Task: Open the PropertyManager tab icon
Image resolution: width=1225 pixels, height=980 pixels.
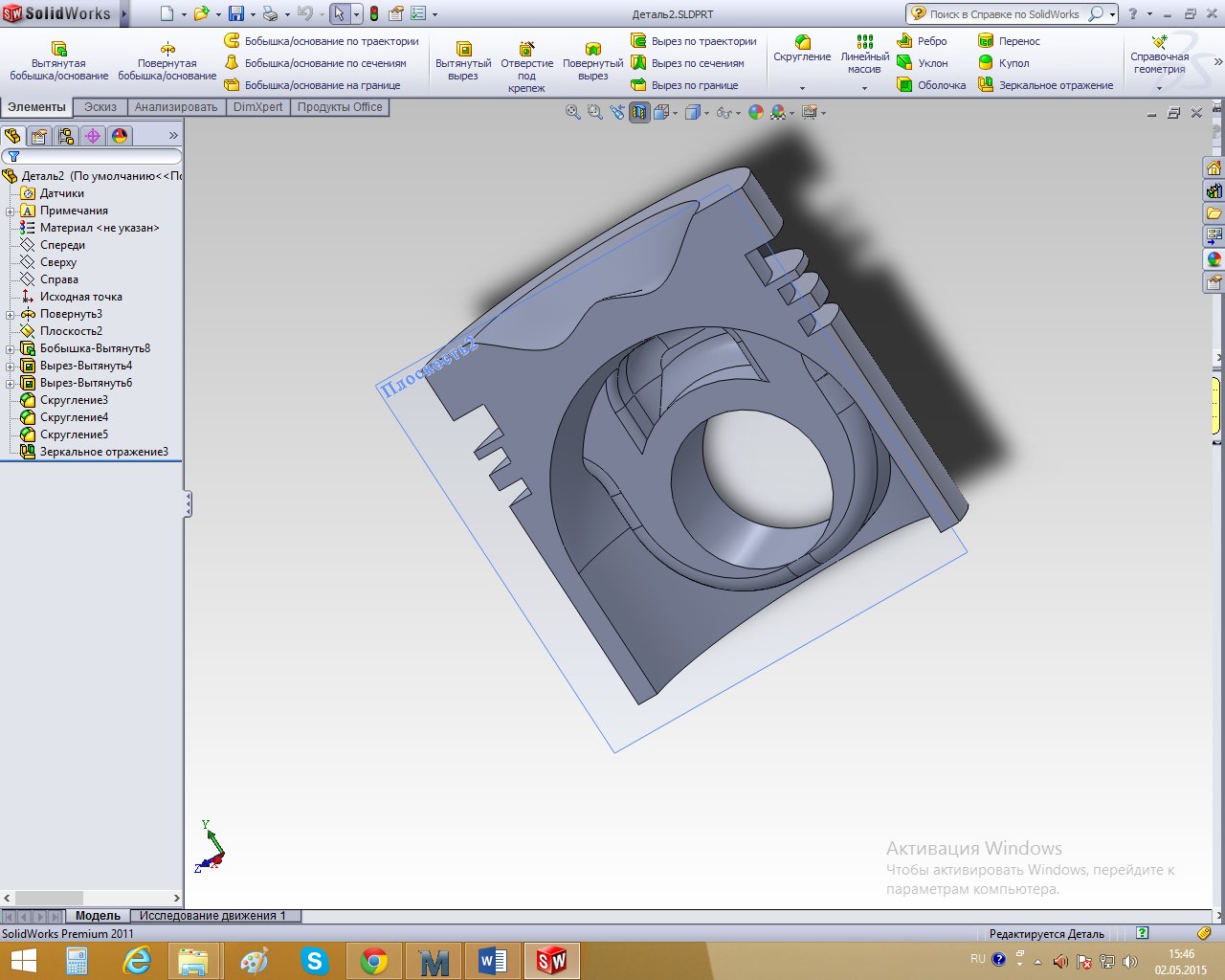Action: click(x=39, y=136)
